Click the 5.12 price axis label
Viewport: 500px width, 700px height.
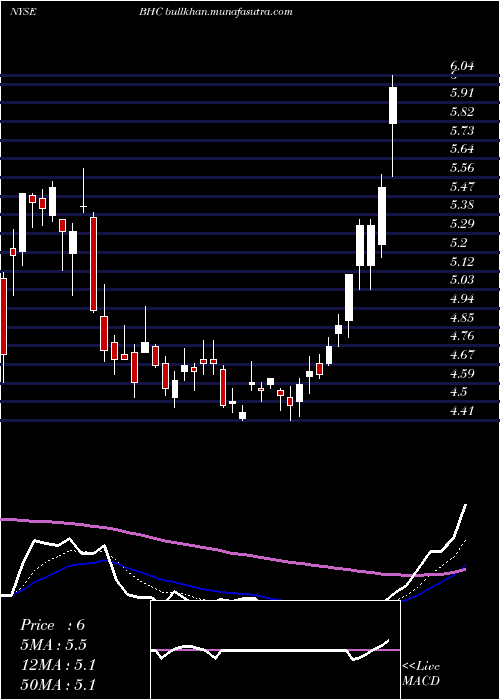click(x=462, y=261)
